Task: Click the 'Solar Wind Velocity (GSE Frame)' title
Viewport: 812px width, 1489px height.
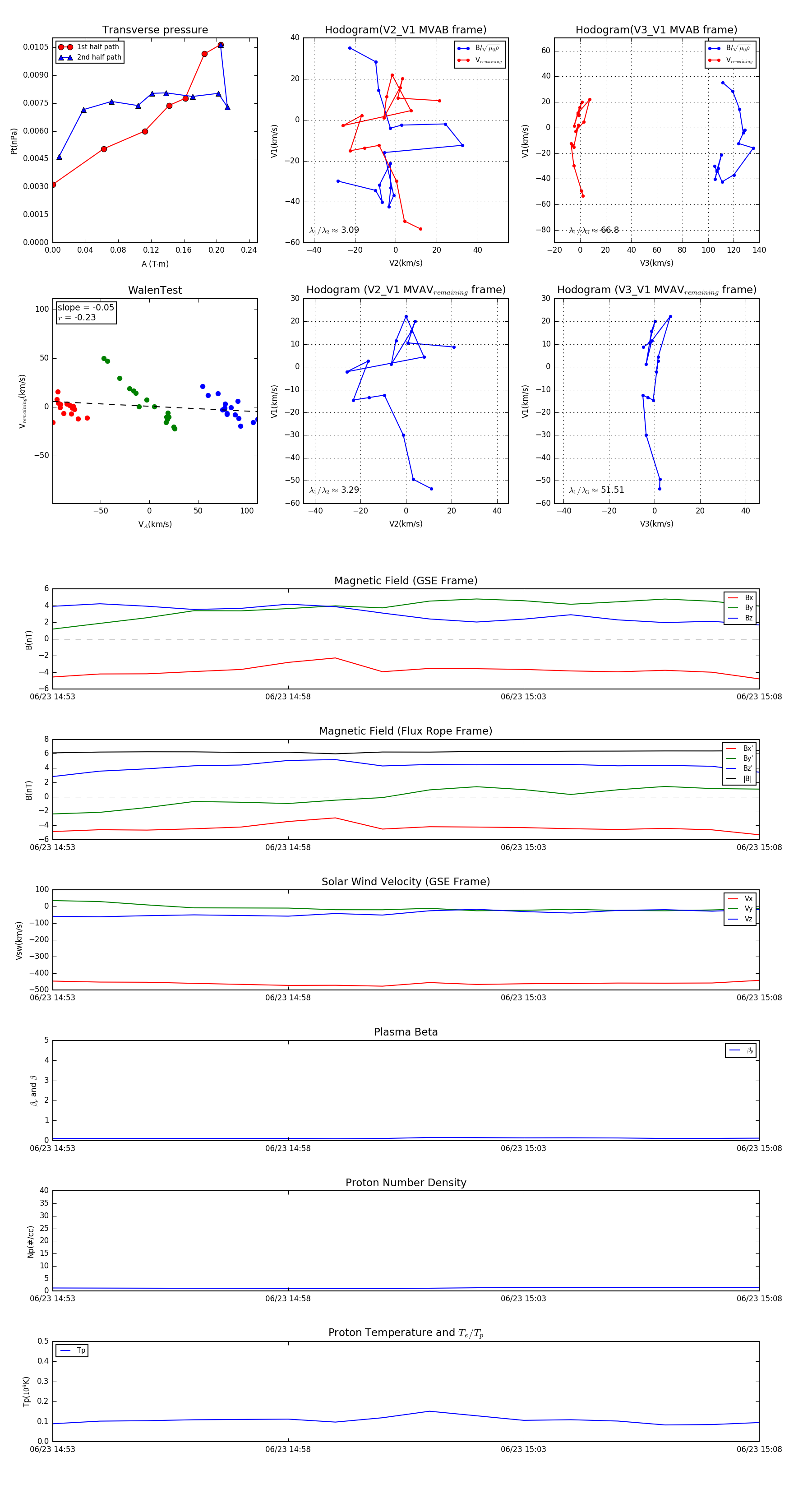Action: pyautogui.click(x=406, y=882)
